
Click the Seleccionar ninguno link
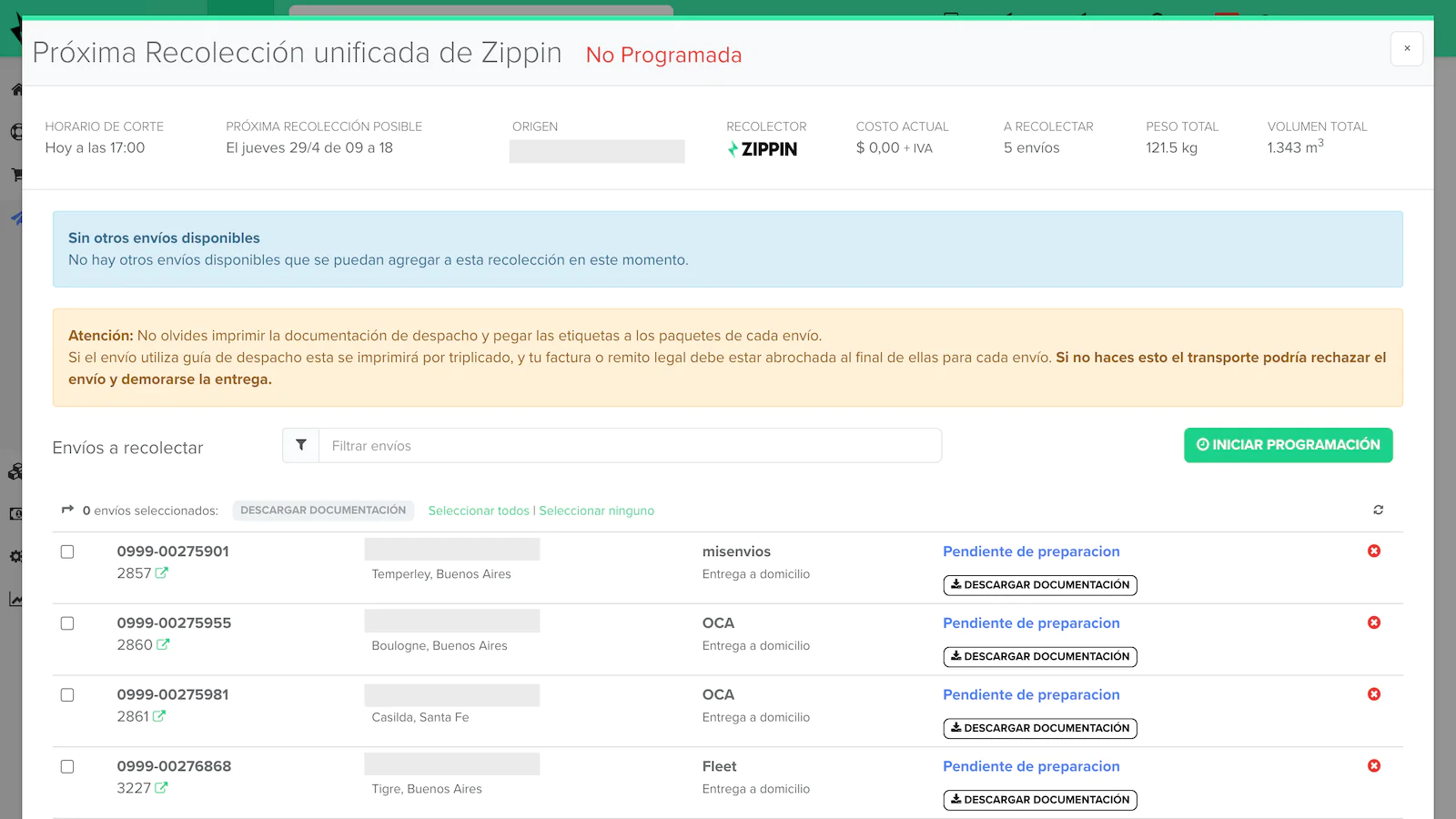pyautogui.click(x=597, y=511)
